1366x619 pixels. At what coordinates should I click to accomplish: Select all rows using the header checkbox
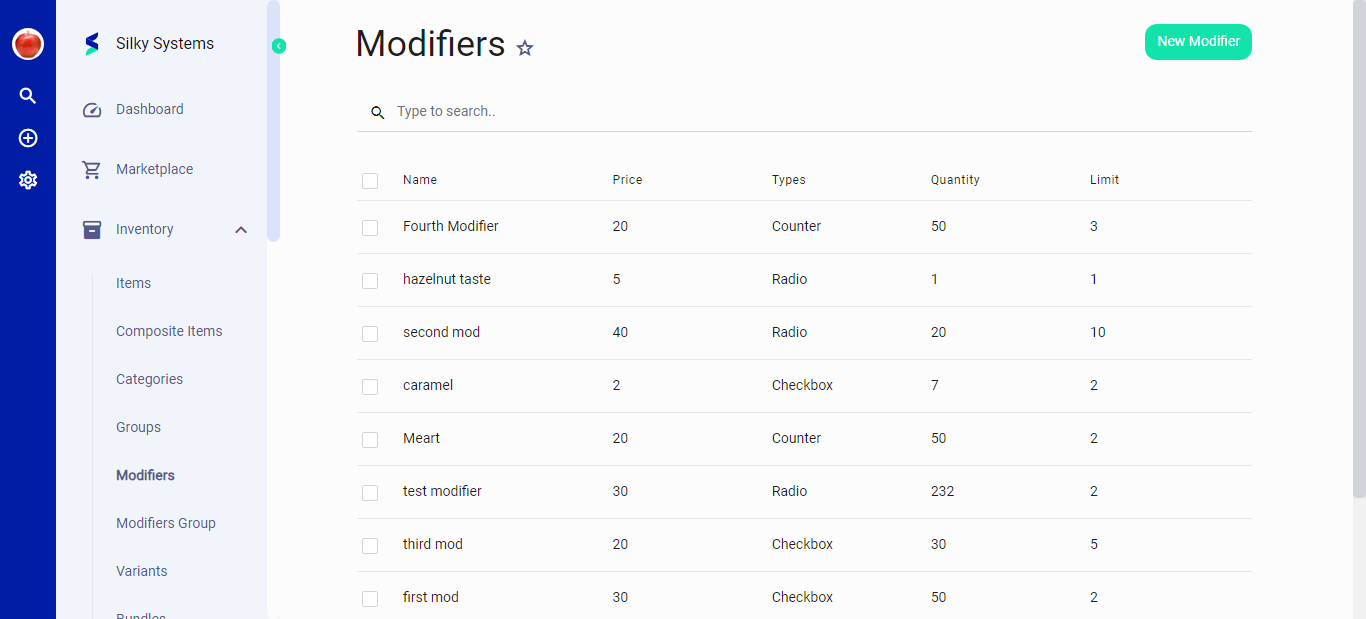pos(370,181)
